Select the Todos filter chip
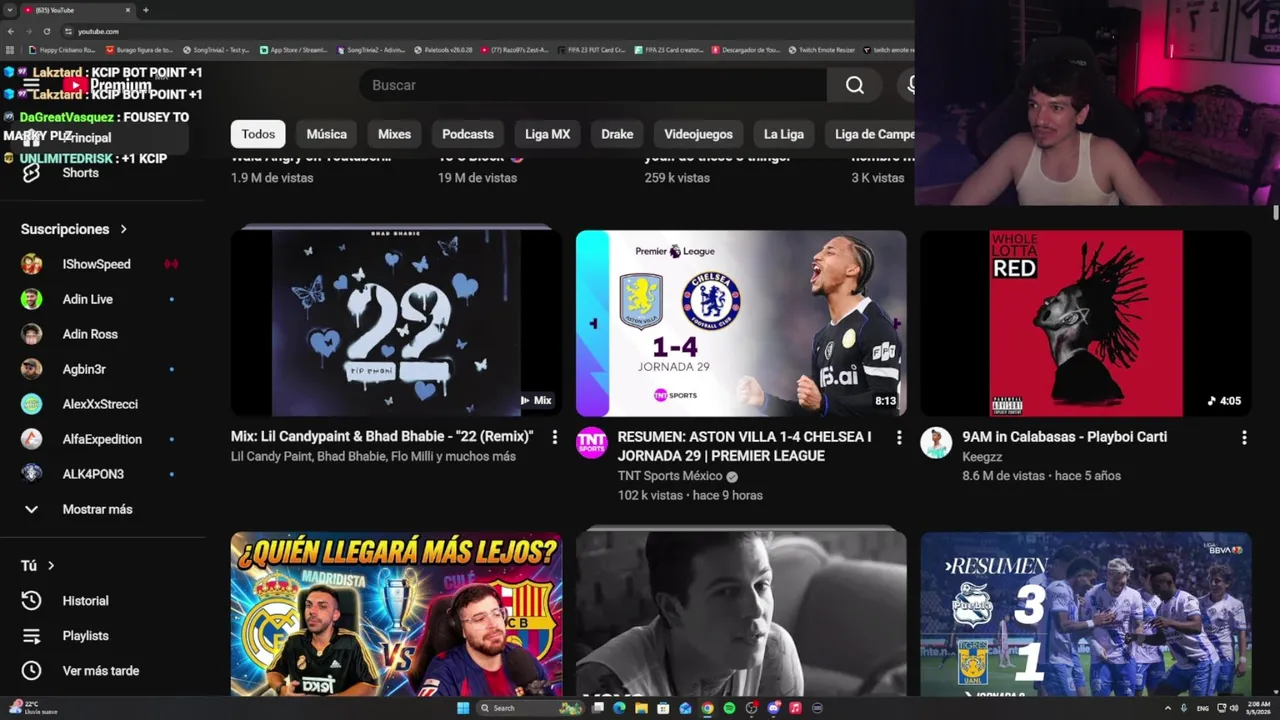Viewport: 1280px width, 720px height. click(x=258, y=134)
